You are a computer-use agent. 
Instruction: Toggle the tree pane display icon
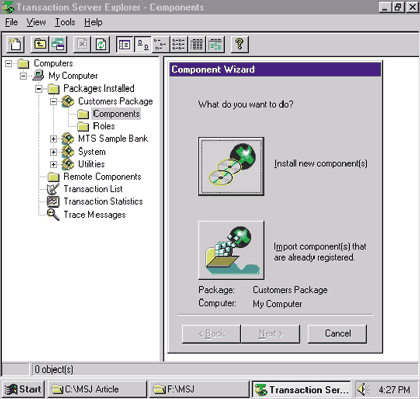[125, 44]
